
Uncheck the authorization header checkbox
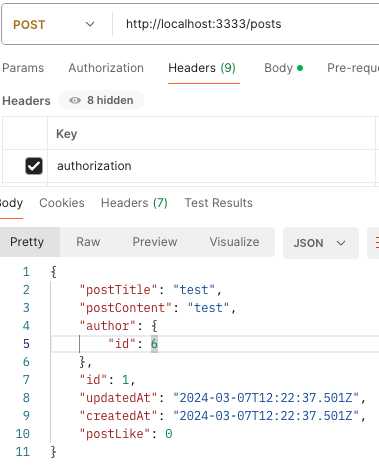click(x=34, y=166)
